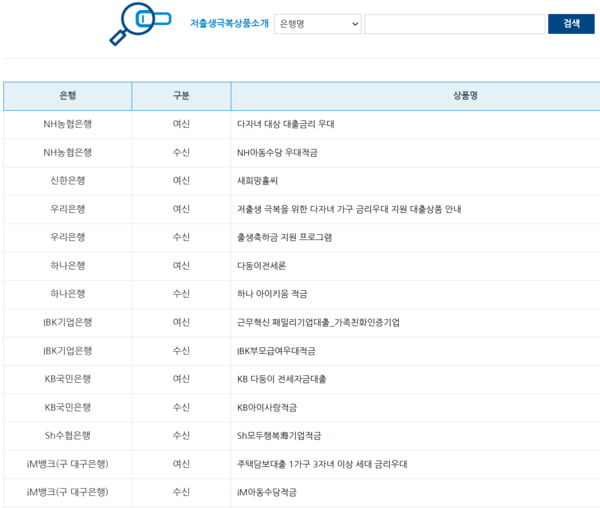The height and width of the screenshot is (508, 600).
Task: Open product 다자녀 대상 대출금리 우대
Action: click(x=285, y=124)
